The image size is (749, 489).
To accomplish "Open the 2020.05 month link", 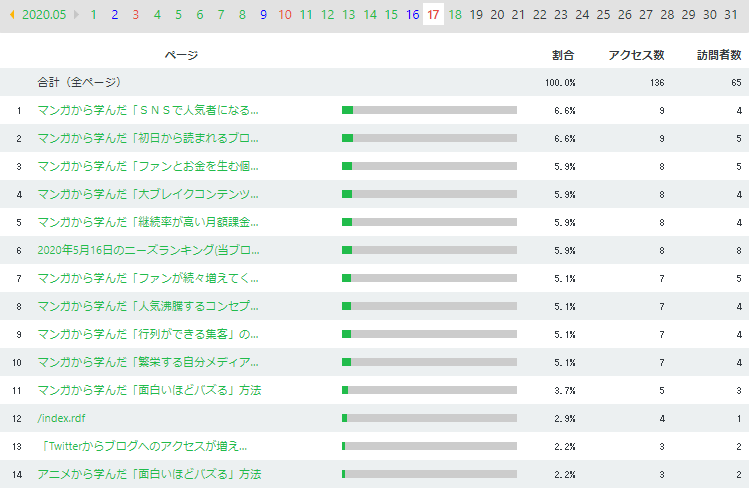I will (x=44, y=15).
